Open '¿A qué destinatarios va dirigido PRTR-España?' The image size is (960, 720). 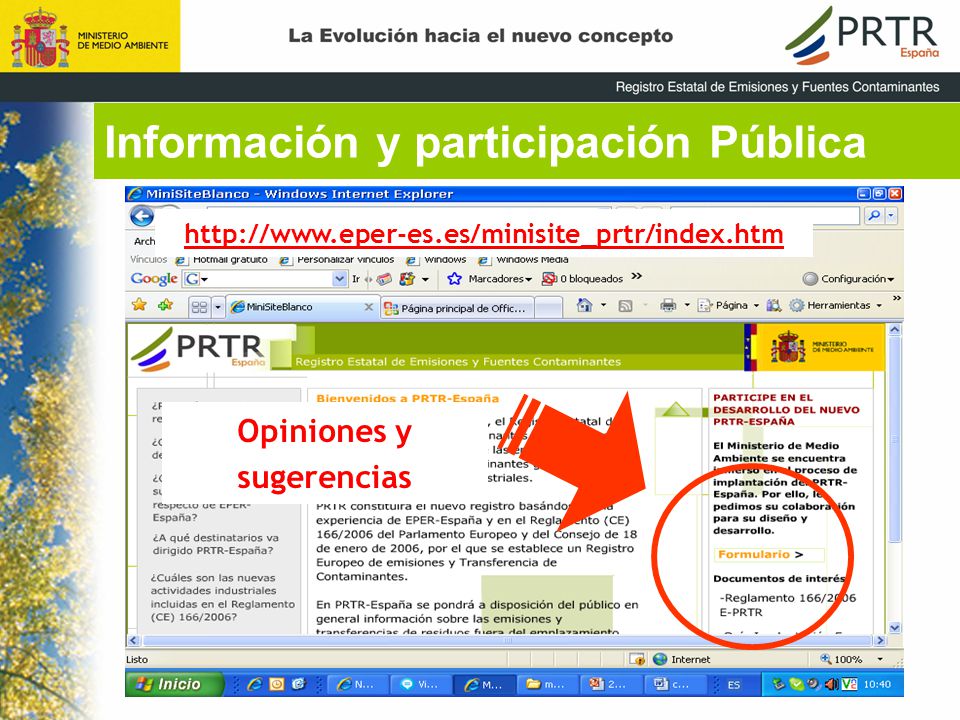point(215,544)
